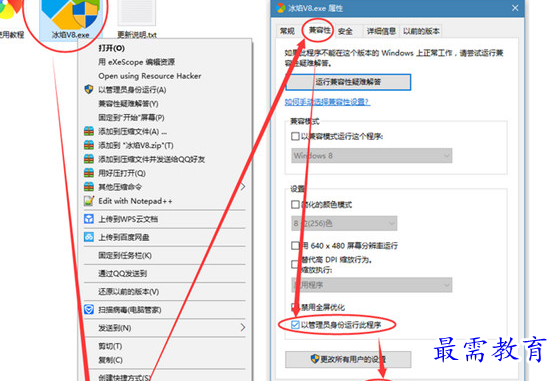This screenshot has width=555, height=381.
Task: Check 用 640 x 480 屏幕分辨率运行
Action: (x=295, y=245)
